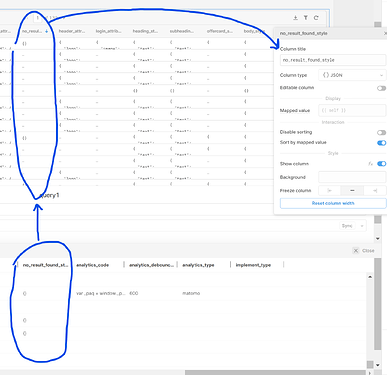Image resolution: width=387 pixels, height=375 pixels.
Task: Click the plus icon on no_result column header
Action: pyautogui.click(x=46, y=31)
